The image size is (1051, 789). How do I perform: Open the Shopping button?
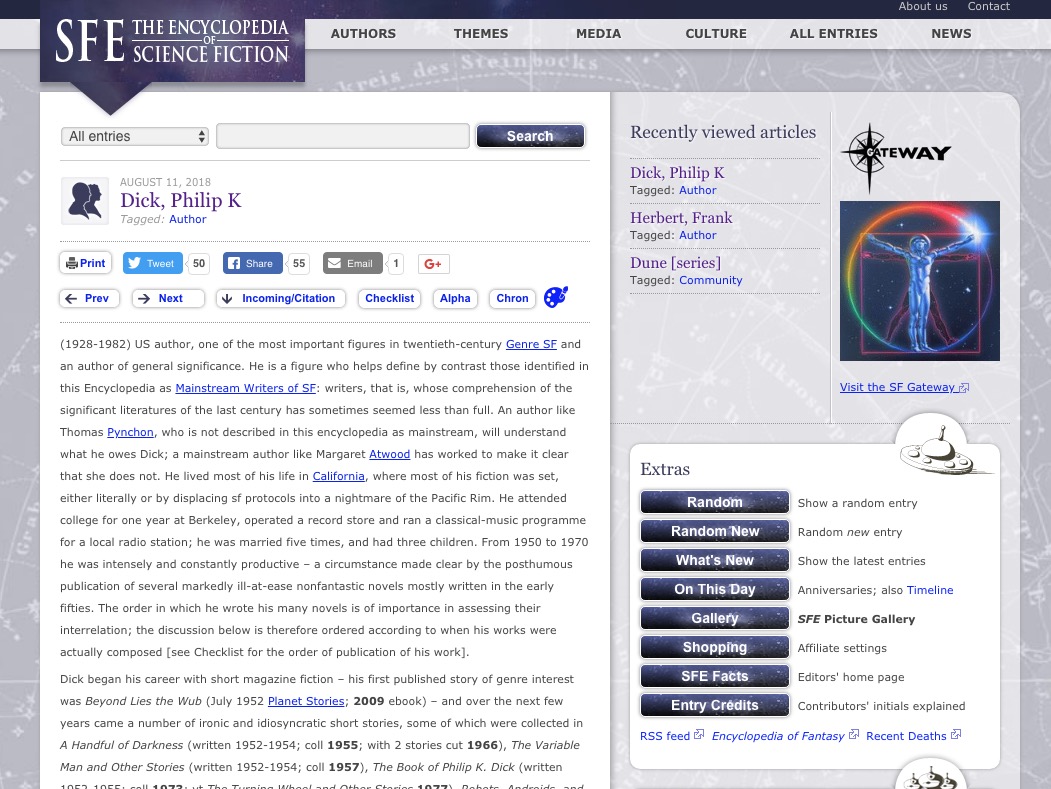715,647
